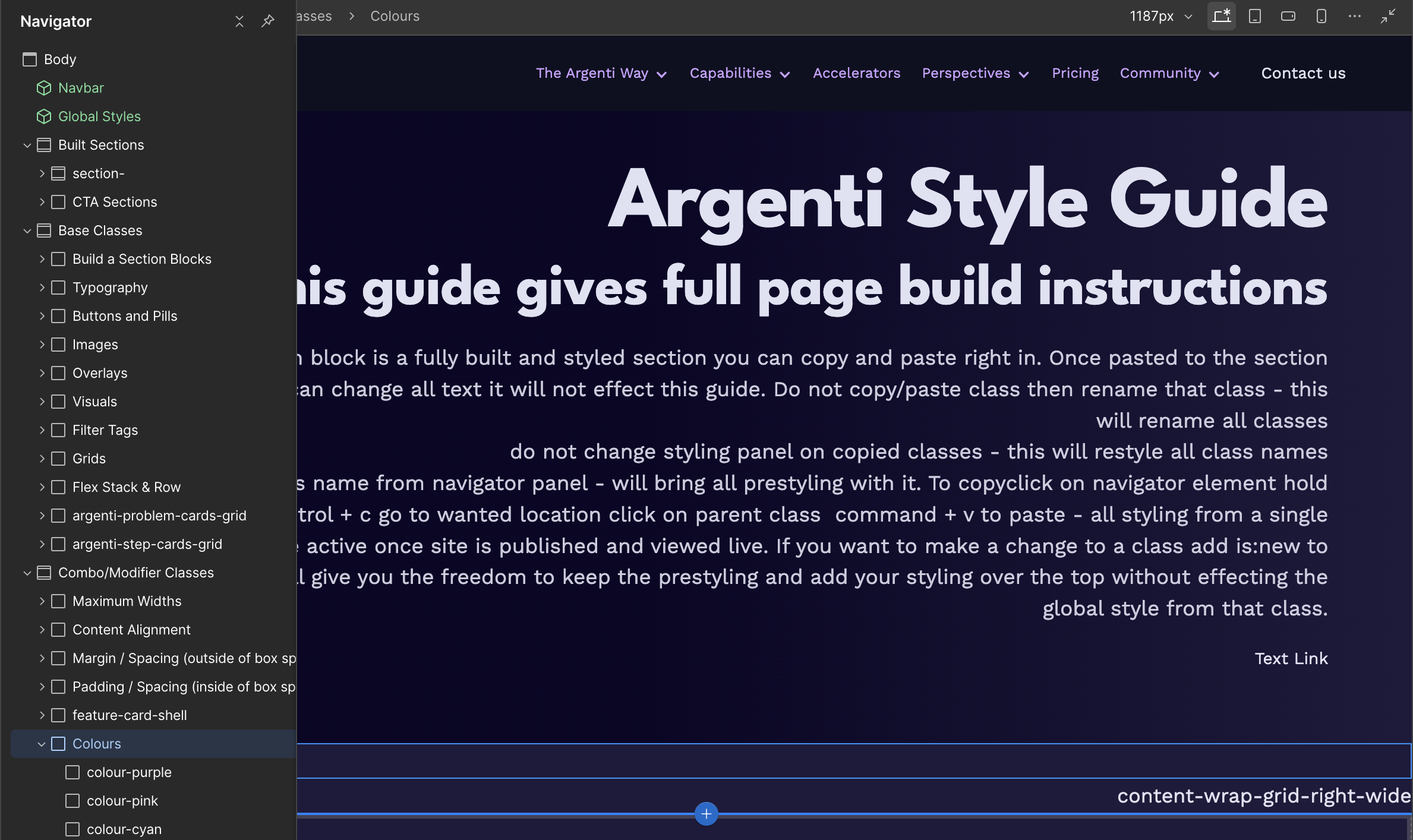Click the Base Classes section icon
Viewport: 1413px width, 840px height.
pos(44,230)
